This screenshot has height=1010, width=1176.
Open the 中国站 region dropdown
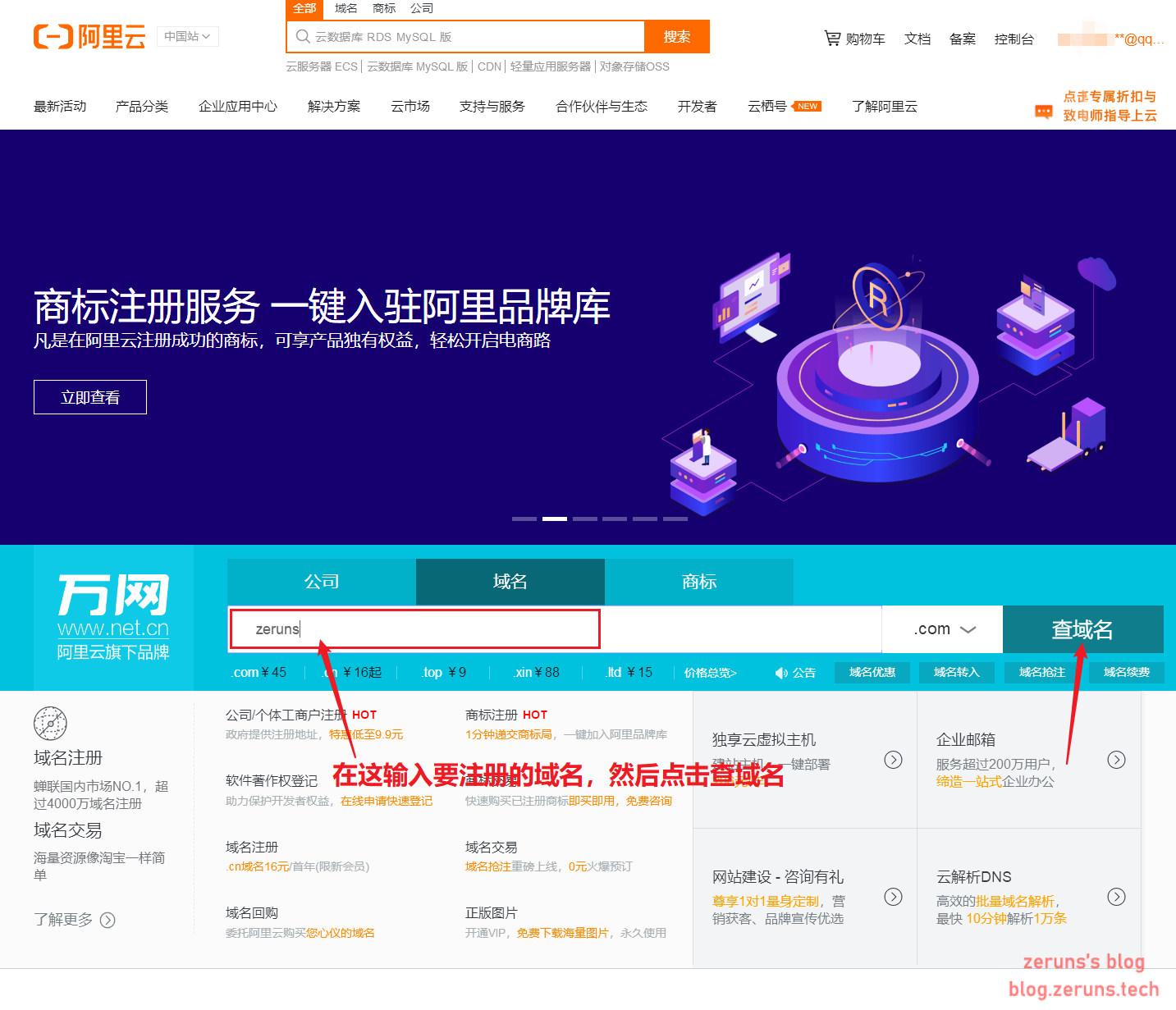pyautogui.click(x=187, y=36)
